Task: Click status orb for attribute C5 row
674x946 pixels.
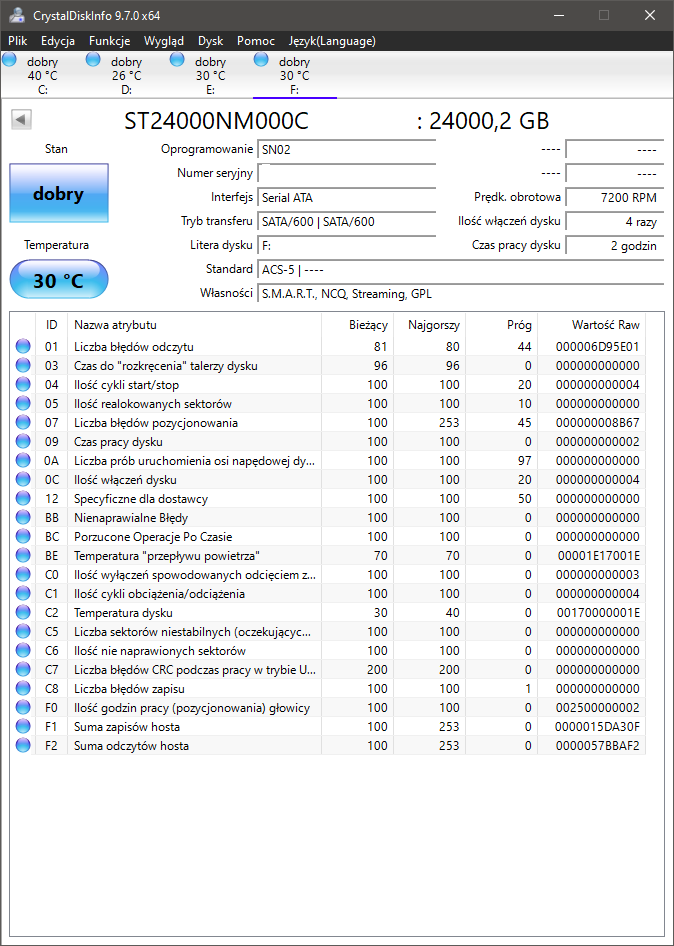Action: tap(23, 632)
